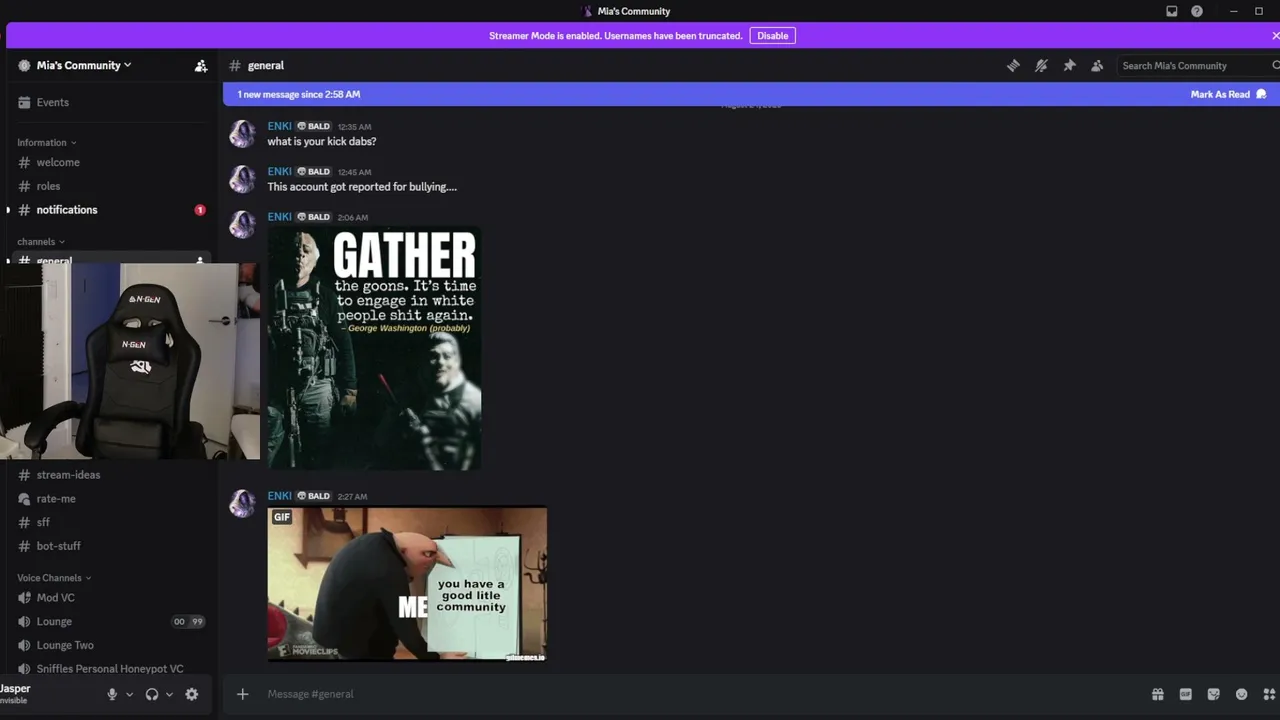1280x720 pixels.
Task: Toggle microphone mute
Action: click(x=112, y=694)
